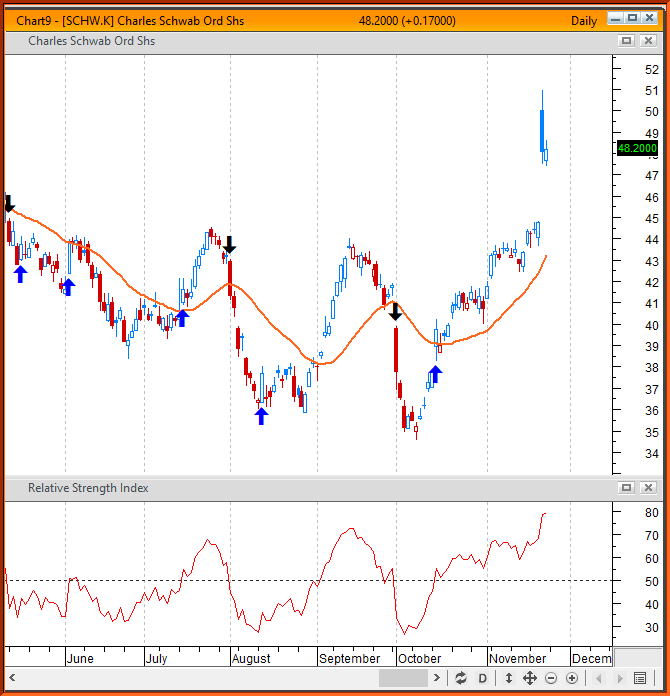Image resolution: width=670 pixels, height=696 pixels.
Task: Close the Charles Schwab Ord Shs pane
Action: [648, 41]
